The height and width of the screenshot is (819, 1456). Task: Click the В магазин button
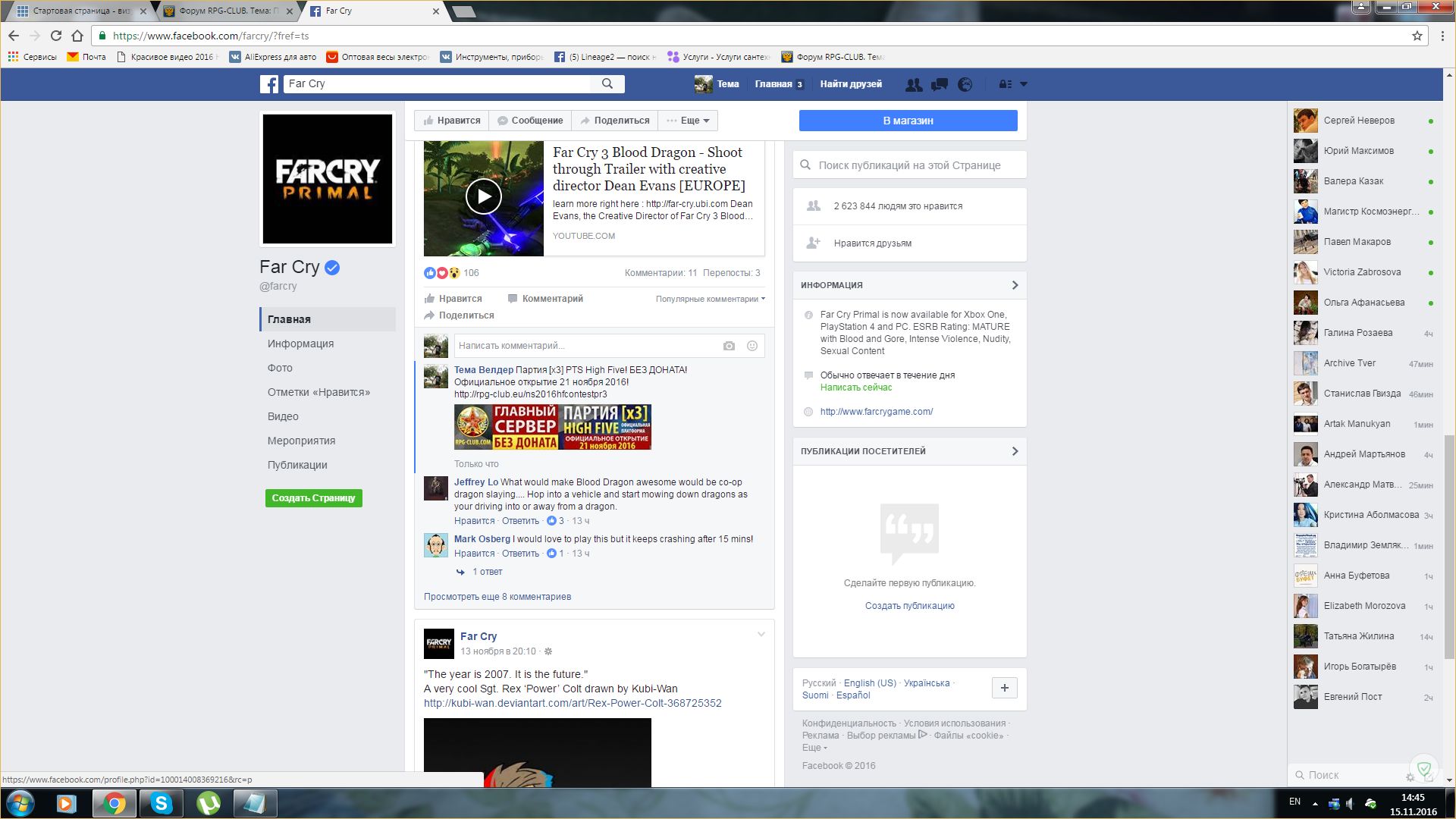click(x=908, y=121)
